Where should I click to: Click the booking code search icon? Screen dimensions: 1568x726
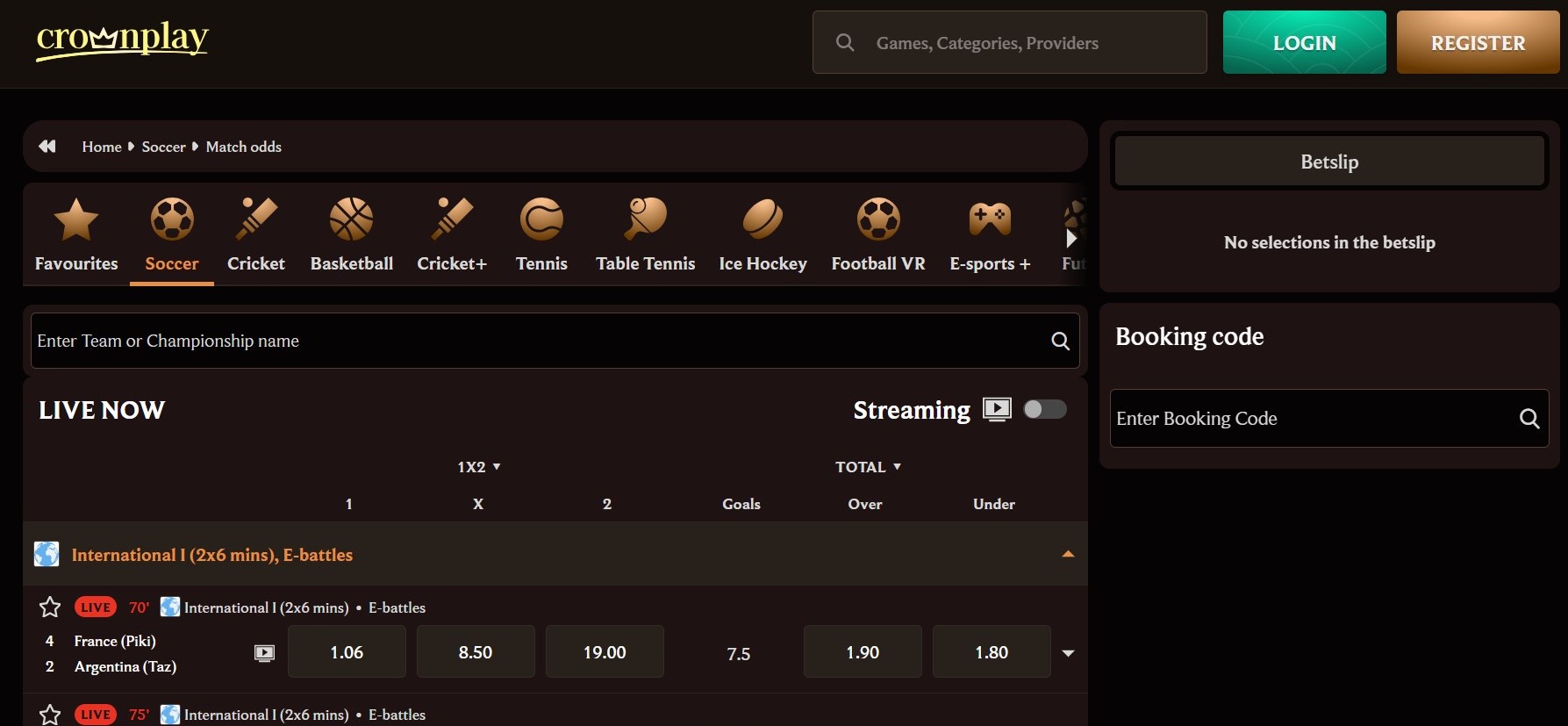(x=1529, y=419)
